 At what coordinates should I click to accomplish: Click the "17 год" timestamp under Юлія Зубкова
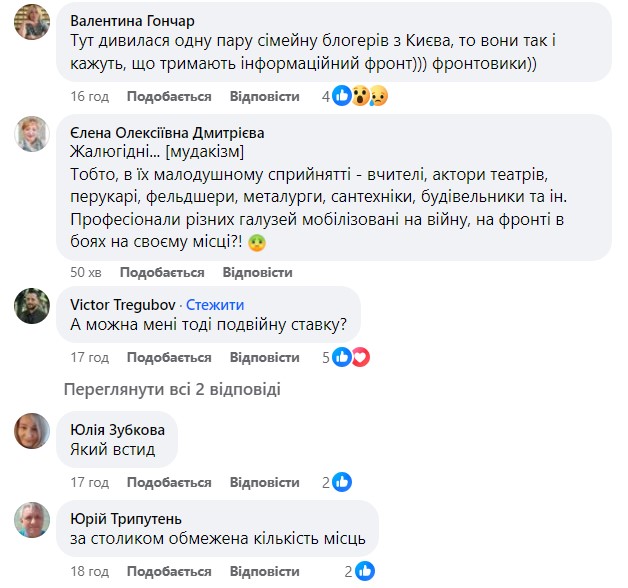coord(89,483)
